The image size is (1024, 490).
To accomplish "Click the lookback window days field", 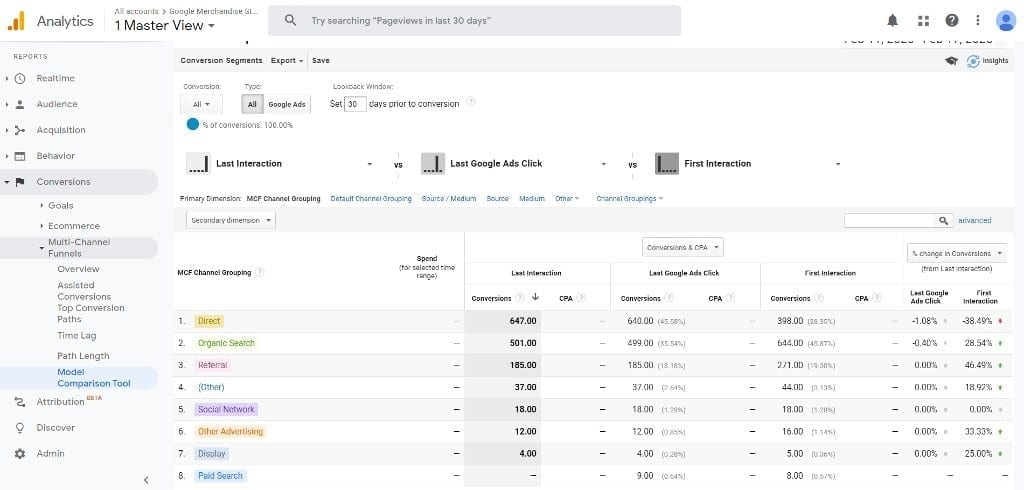I will (355, 104).
